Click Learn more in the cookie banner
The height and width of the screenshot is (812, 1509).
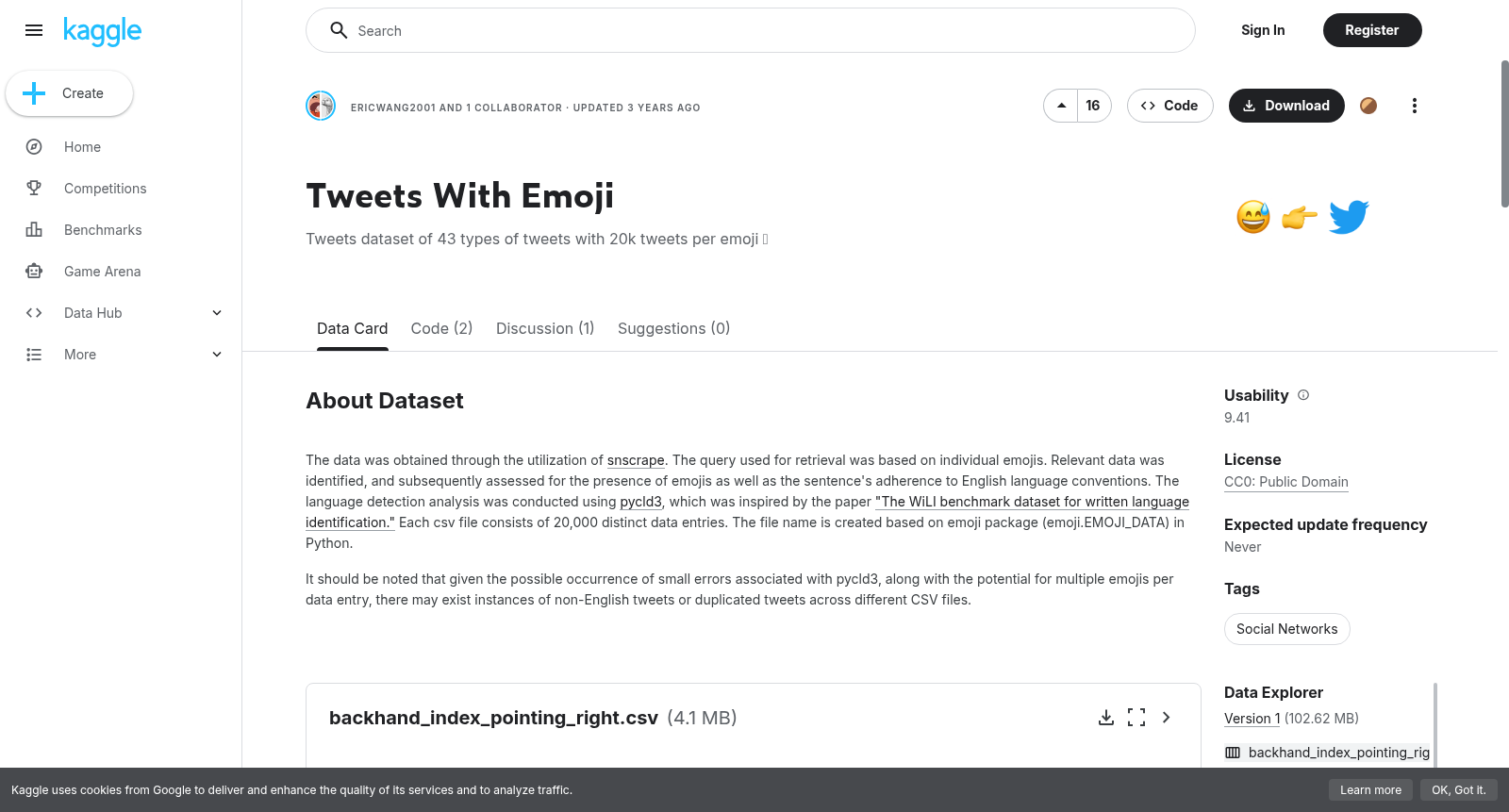point(1371,790)
